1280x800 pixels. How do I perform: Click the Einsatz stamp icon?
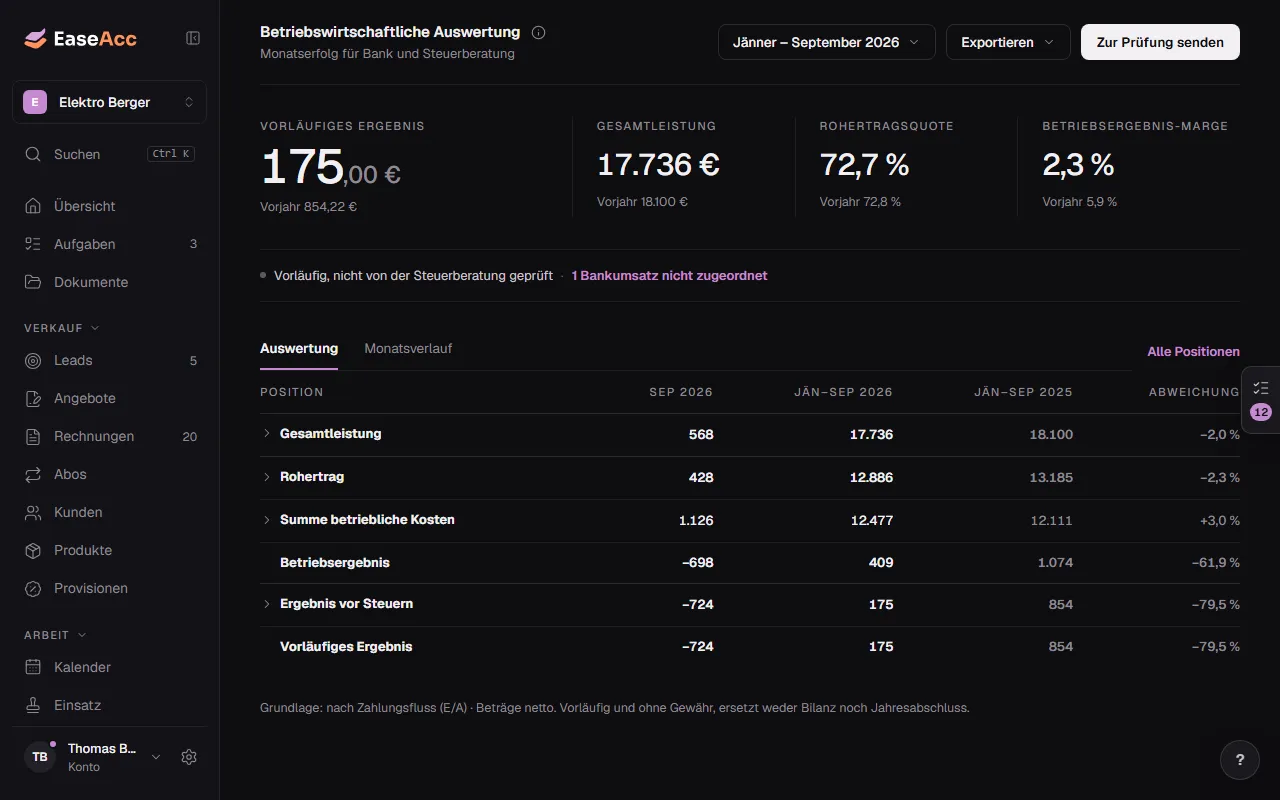pyautogui.click(x=33, y=705)
